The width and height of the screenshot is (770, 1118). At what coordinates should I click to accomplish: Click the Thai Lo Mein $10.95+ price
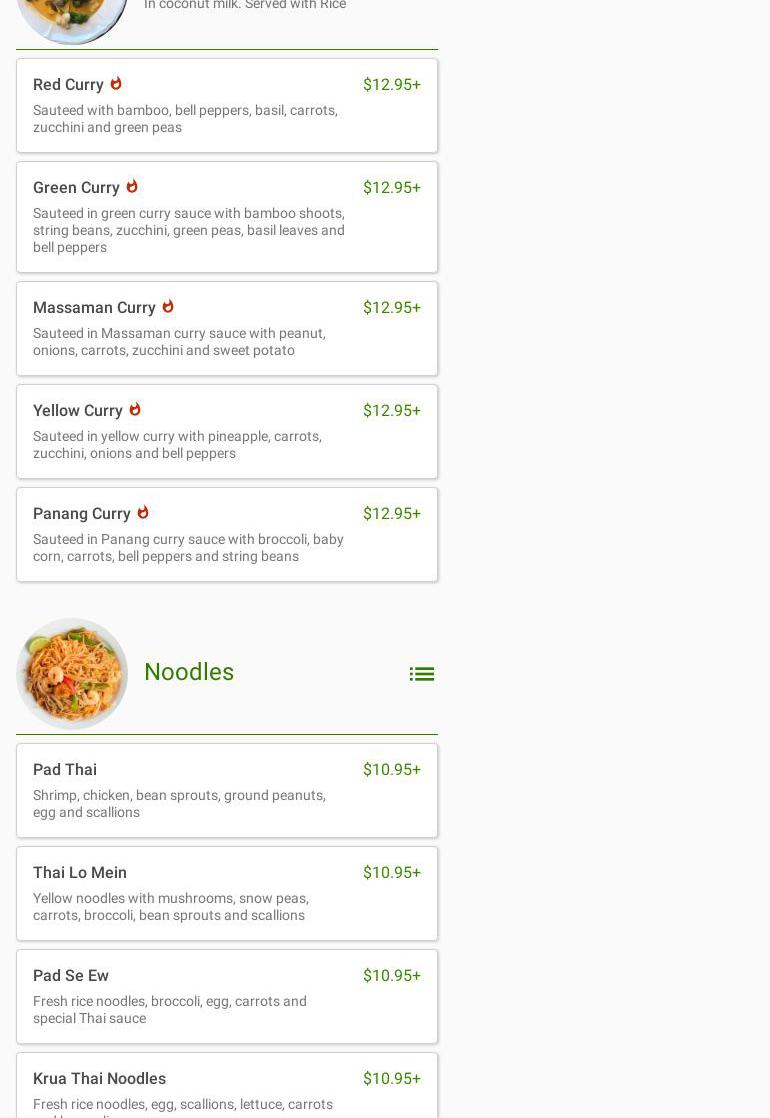point(391,873)
